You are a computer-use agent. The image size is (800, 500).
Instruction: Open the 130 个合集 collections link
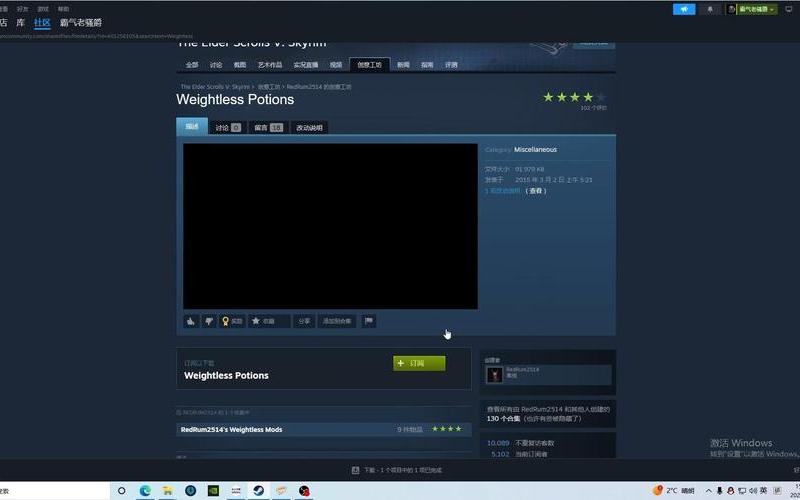point(503,419)
